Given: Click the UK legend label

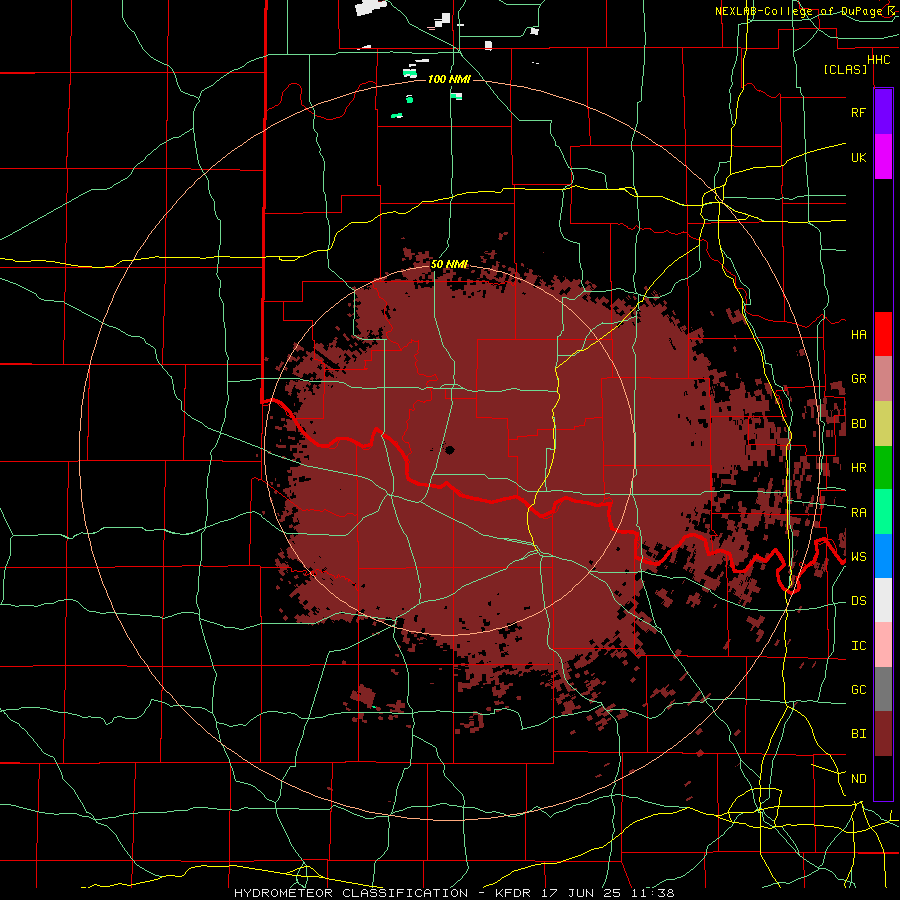Looking at the screenshot, I should pos(858,157).
